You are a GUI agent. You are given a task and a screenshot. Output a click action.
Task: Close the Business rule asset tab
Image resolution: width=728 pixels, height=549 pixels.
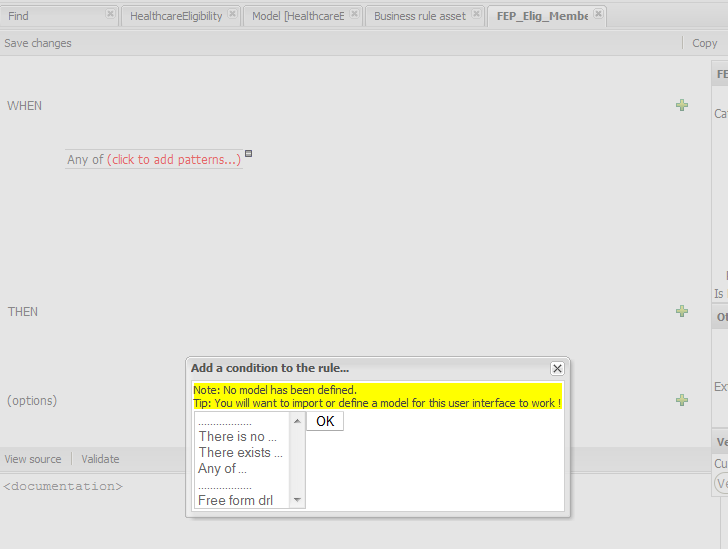[x=476, y=14]
